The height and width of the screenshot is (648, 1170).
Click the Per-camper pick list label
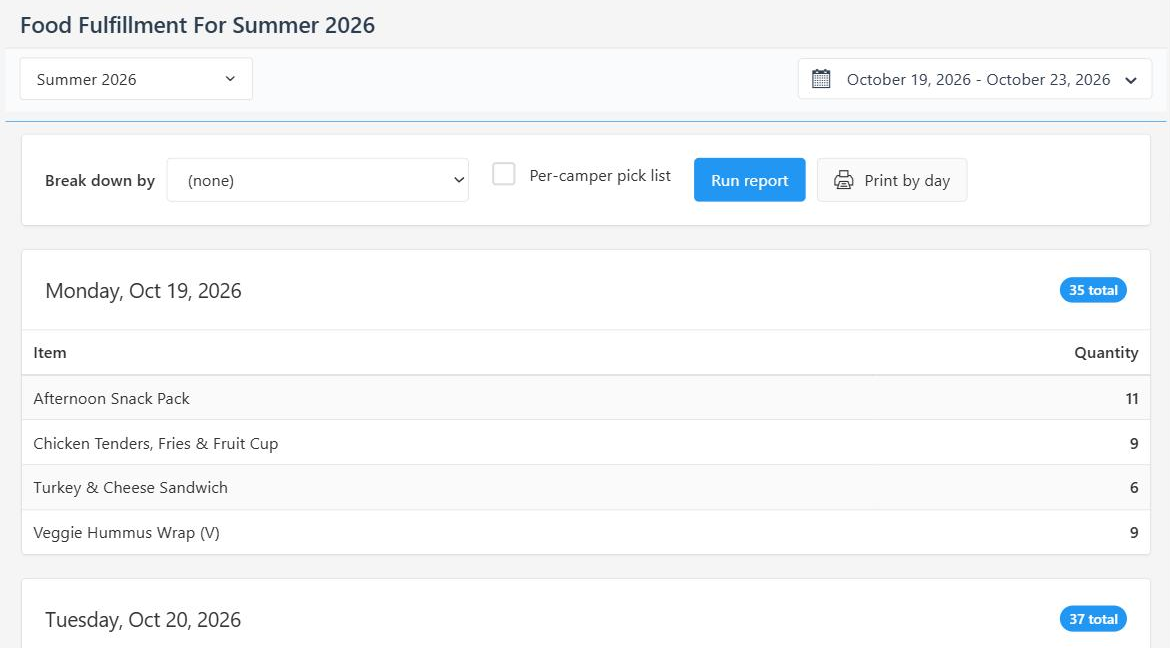600,175
